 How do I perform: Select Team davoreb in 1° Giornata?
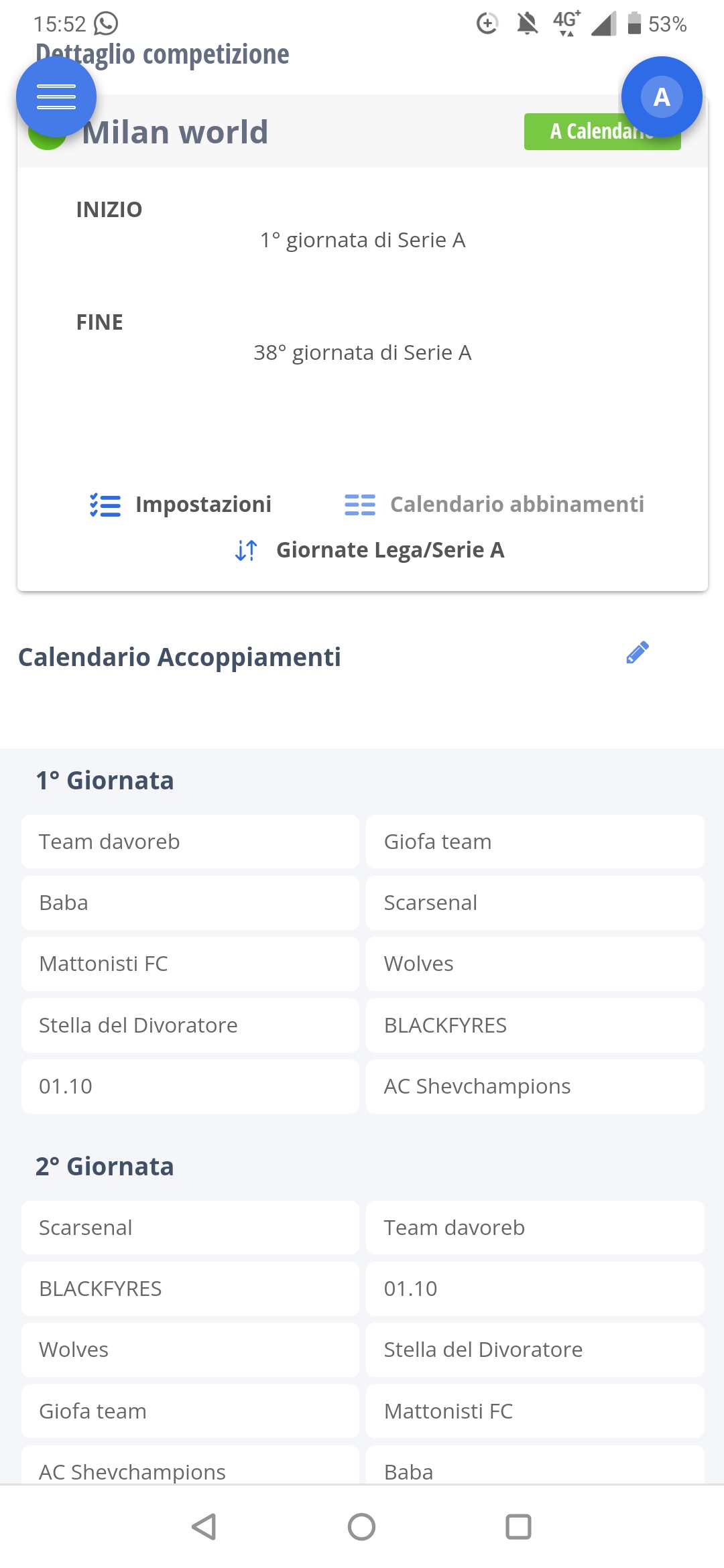click(x=190, y=842)
